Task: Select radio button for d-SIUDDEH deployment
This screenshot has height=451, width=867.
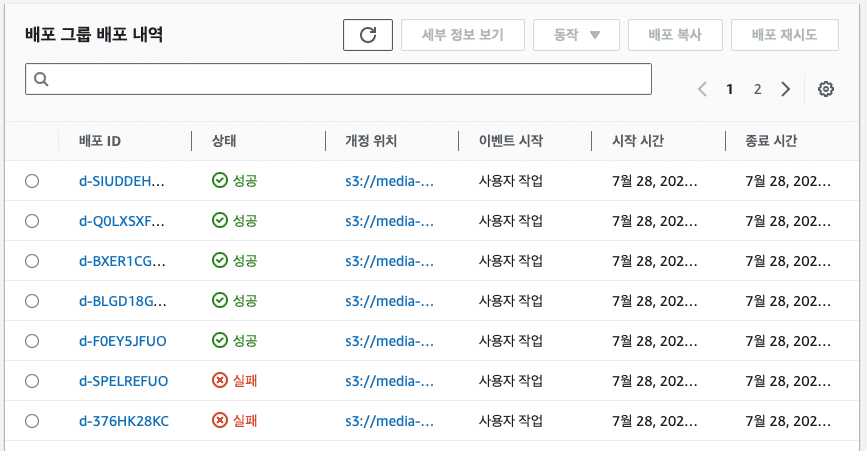Action: click(32, 180)
